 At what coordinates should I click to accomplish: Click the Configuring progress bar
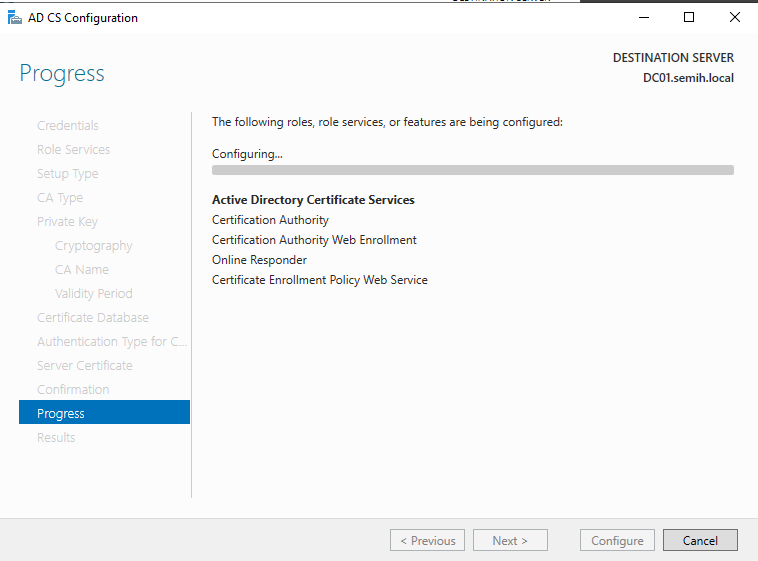pyautogui.click(x=472, y=171)
